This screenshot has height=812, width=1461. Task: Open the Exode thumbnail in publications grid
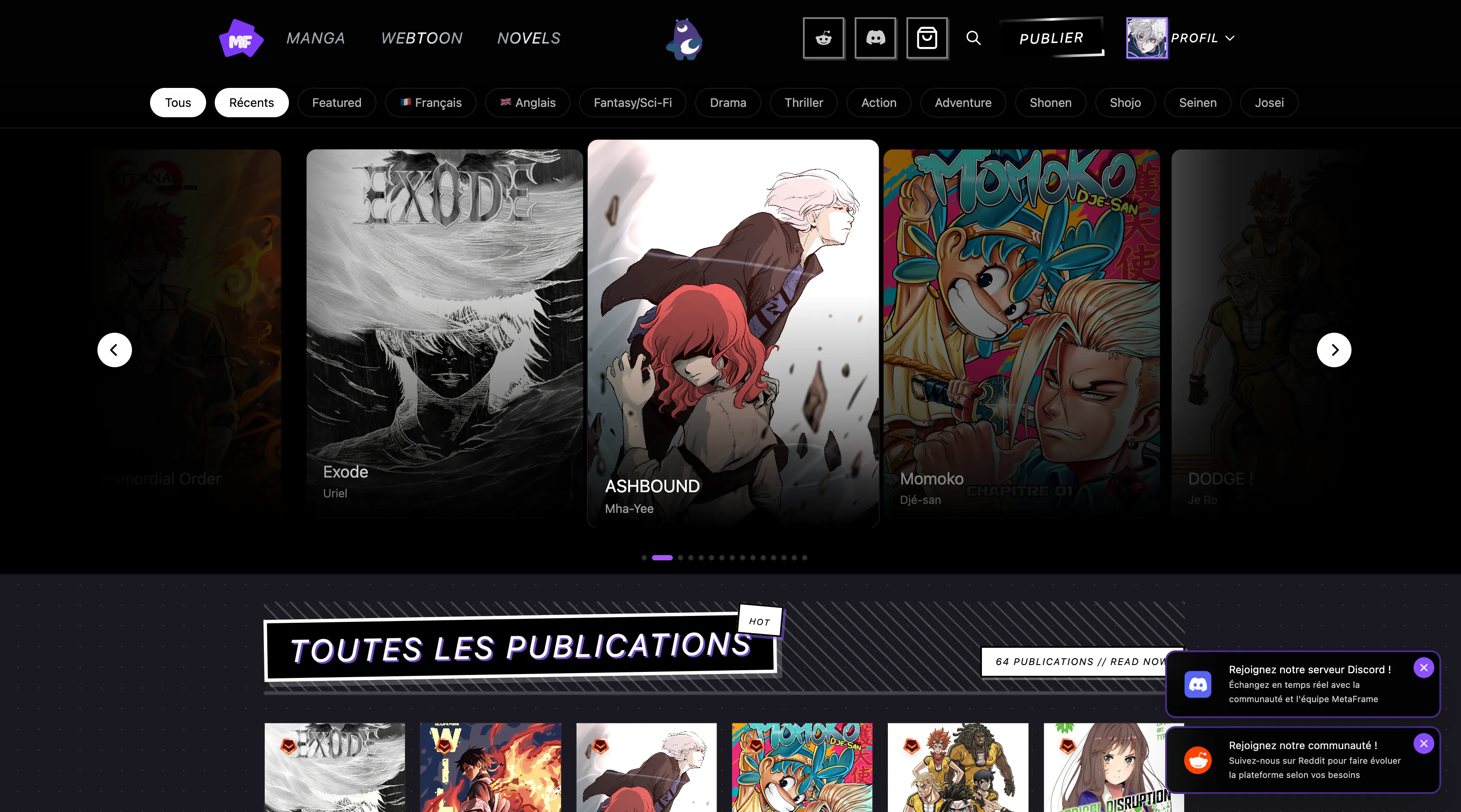pos(335,768)
